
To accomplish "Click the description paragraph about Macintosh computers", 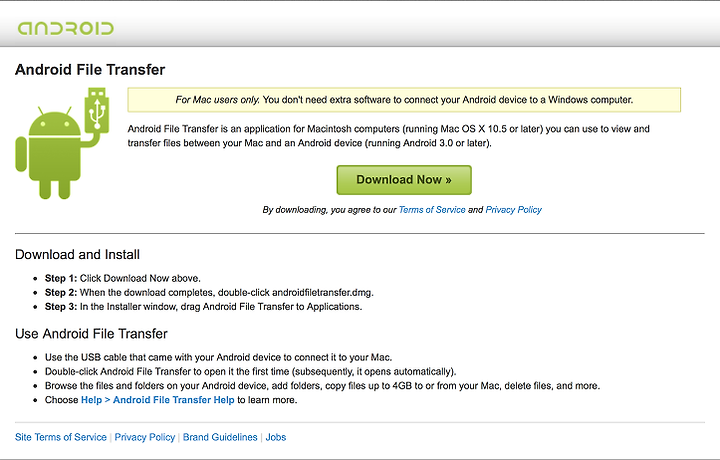I will [x=388, y=136].
